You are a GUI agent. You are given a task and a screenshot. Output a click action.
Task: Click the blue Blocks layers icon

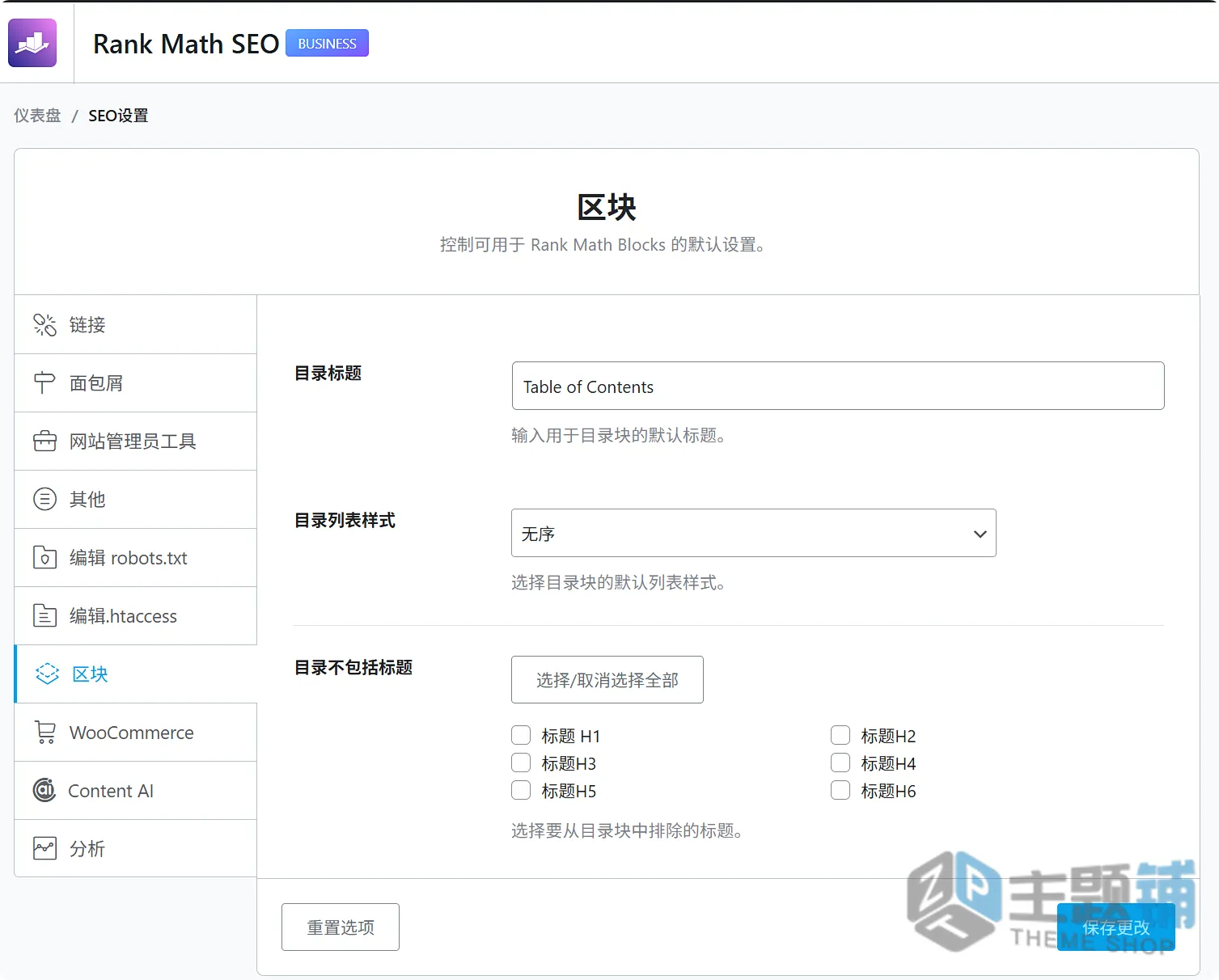48,674
